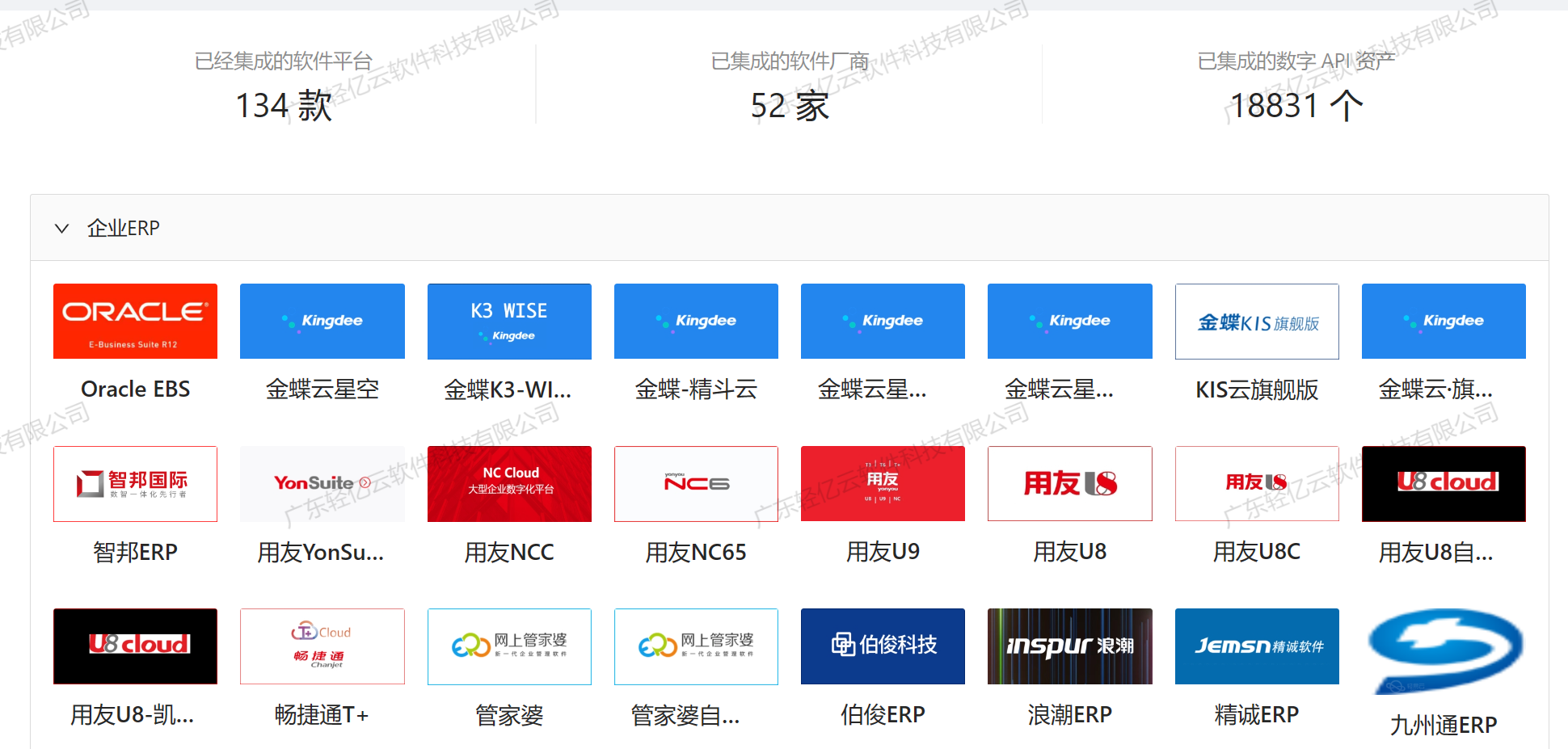Click the '用友U8-凯...' label

132,715
